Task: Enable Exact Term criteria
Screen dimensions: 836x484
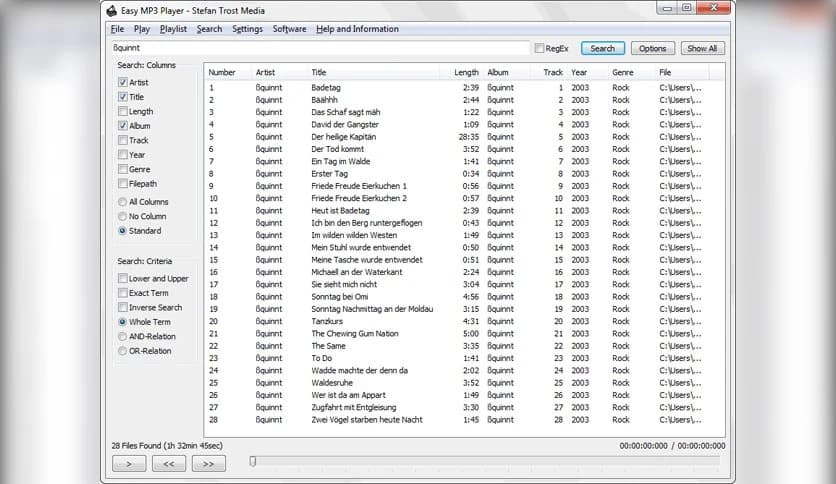Action: pos(123,293)
